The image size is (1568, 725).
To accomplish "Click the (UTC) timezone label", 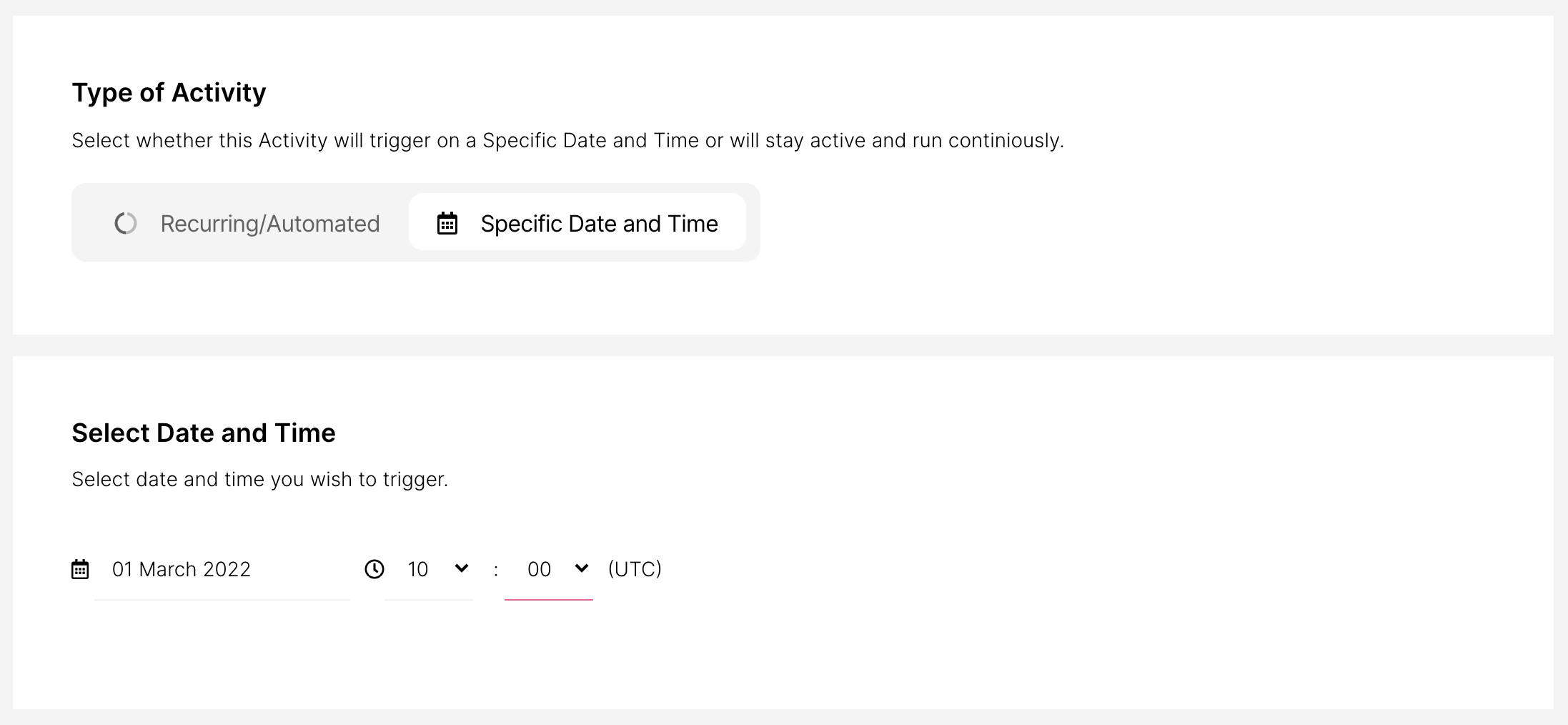I will (635, 570).
